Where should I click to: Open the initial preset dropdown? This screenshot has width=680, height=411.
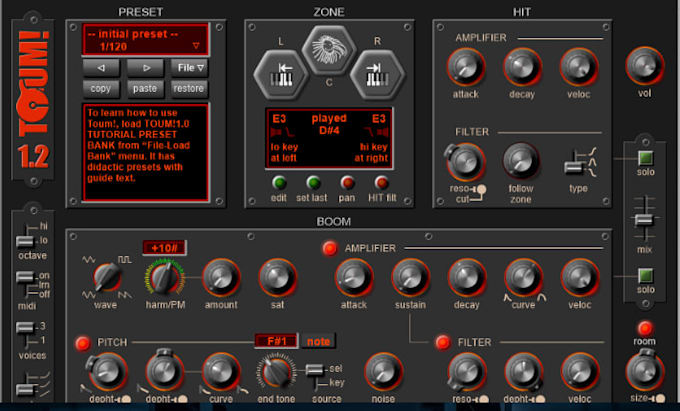coord(146,40)
